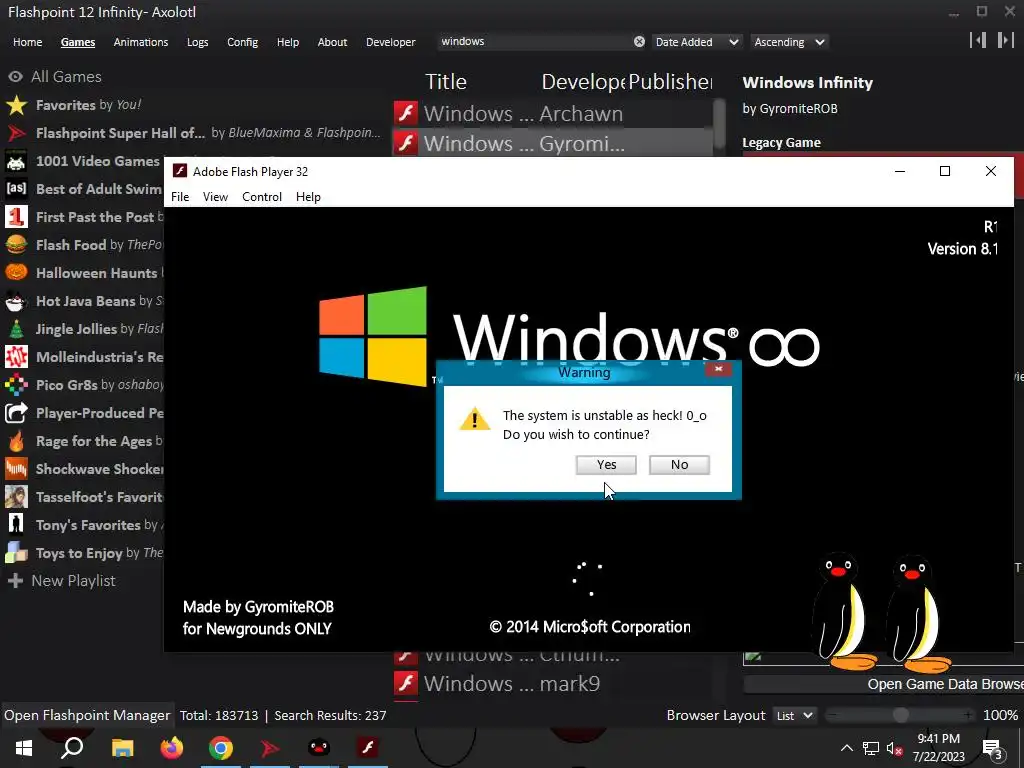Open the Toys to Enjoy blocks icon
1024x768 pixels.
16,553
